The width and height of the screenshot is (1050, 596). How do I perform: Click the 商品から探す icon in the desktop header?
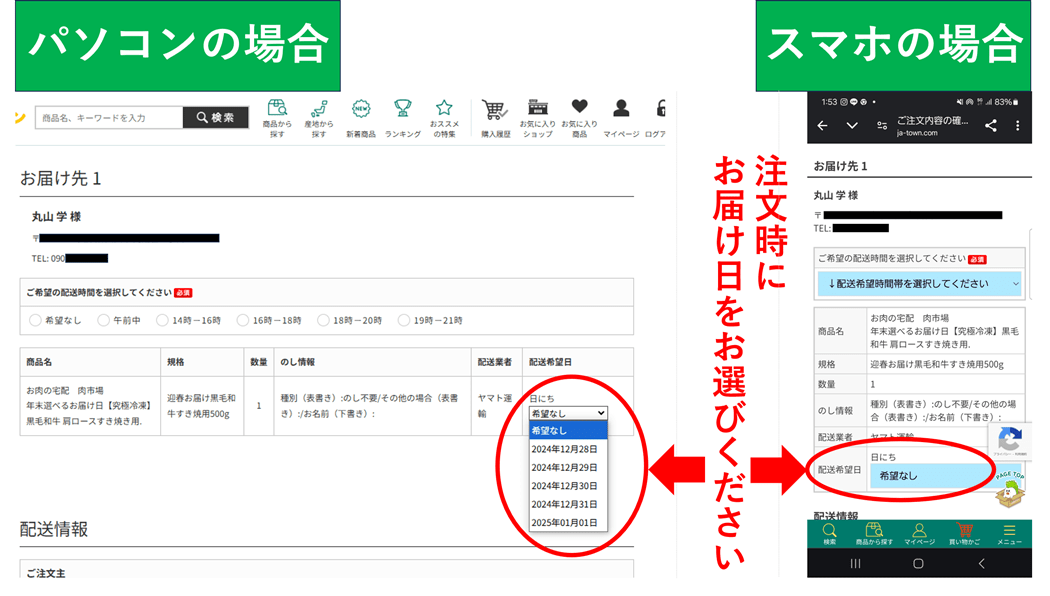[x=277, y=110]
